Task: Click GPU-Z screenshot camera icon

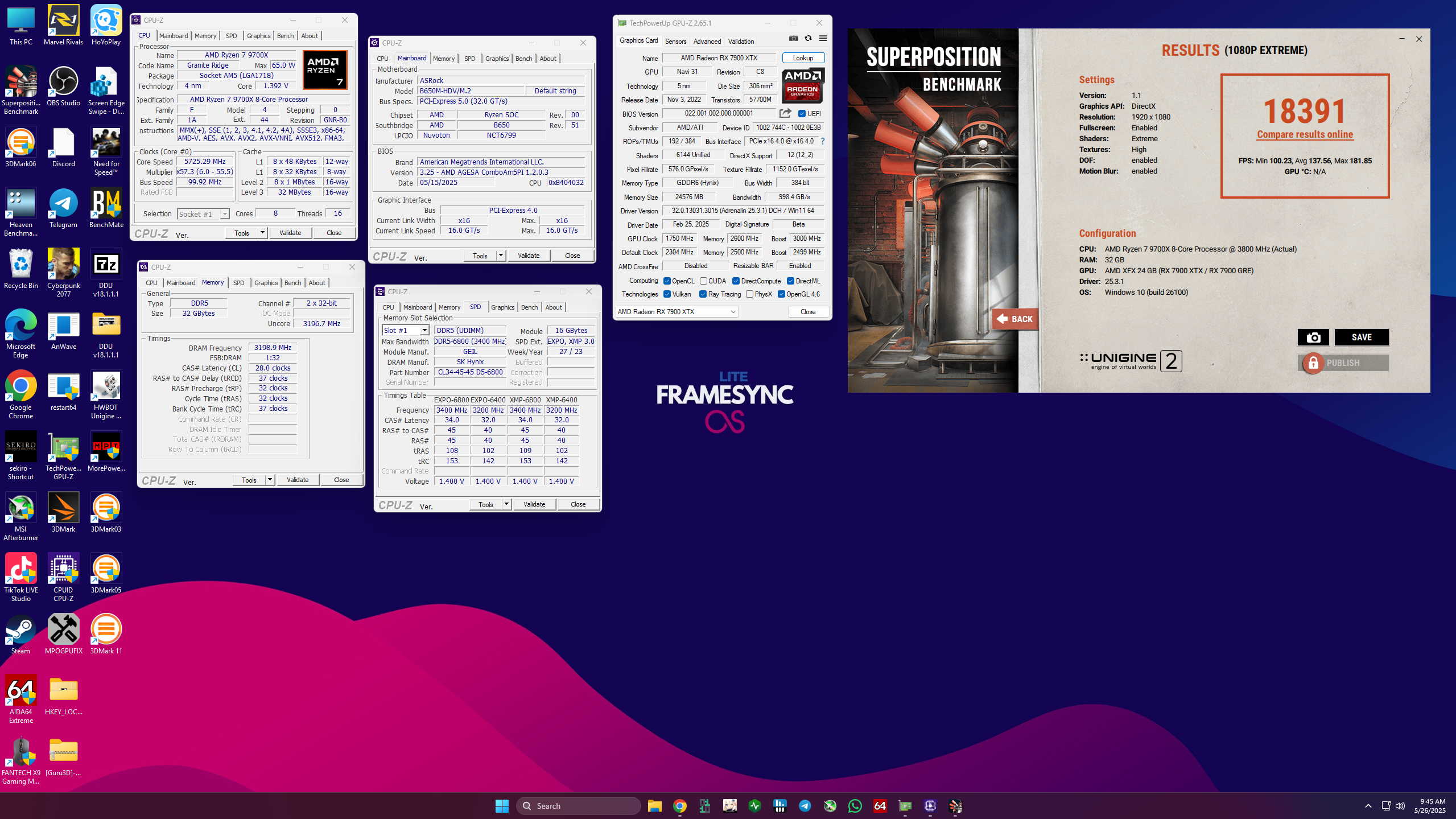Action: click(793, 38)
